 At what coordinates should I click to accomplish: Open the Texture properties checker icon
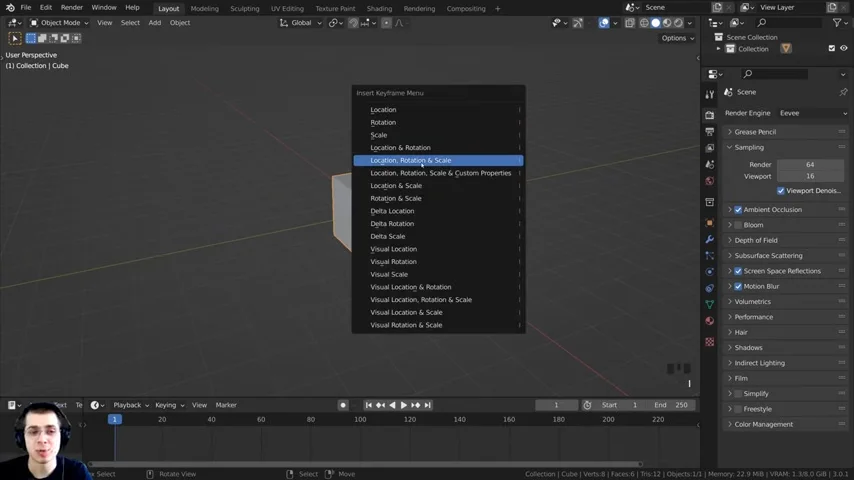click(709, 342)
